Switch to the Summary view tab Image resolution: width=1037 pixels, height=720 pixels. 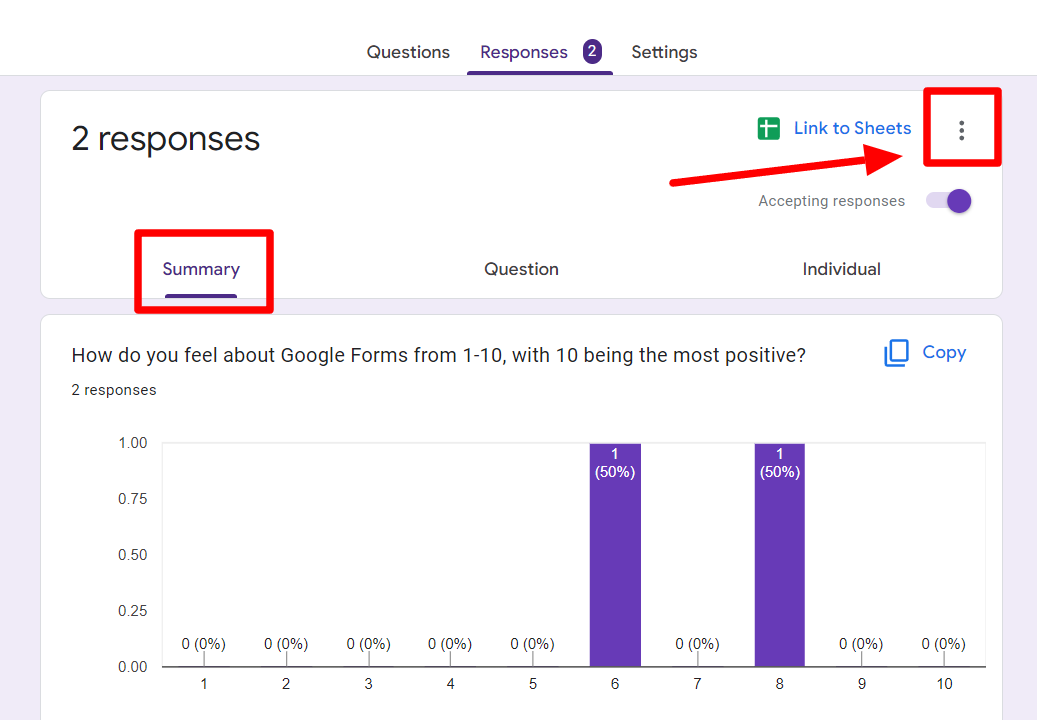click(x=201, y=269)
